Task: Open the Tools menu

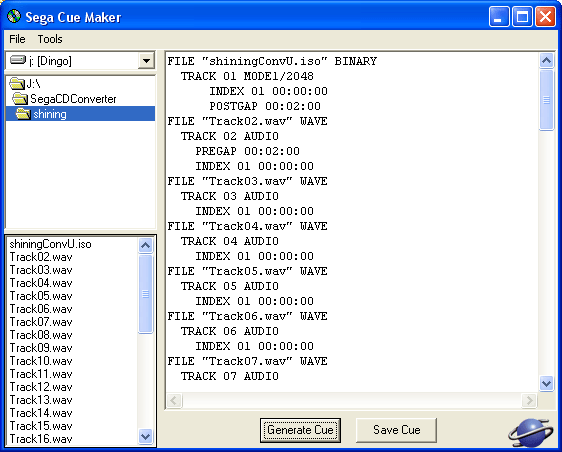Action: 50,39
